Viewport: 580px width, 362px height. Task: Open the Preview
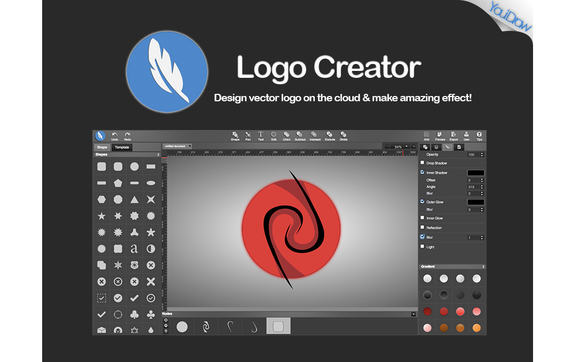tap(440, 136)
